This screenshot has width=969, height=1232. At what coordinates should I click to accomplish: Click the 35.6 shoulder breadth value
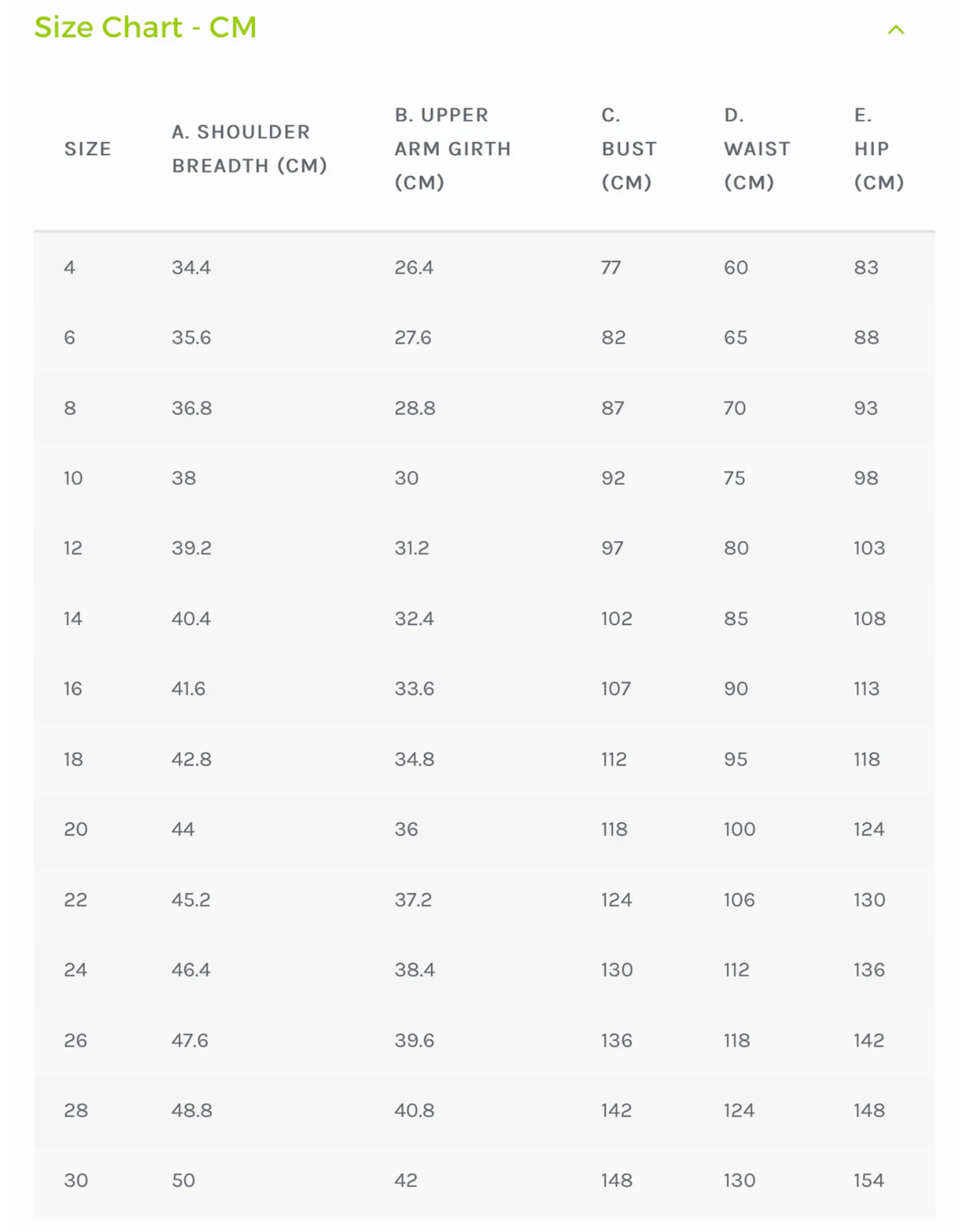click(191, 338)
